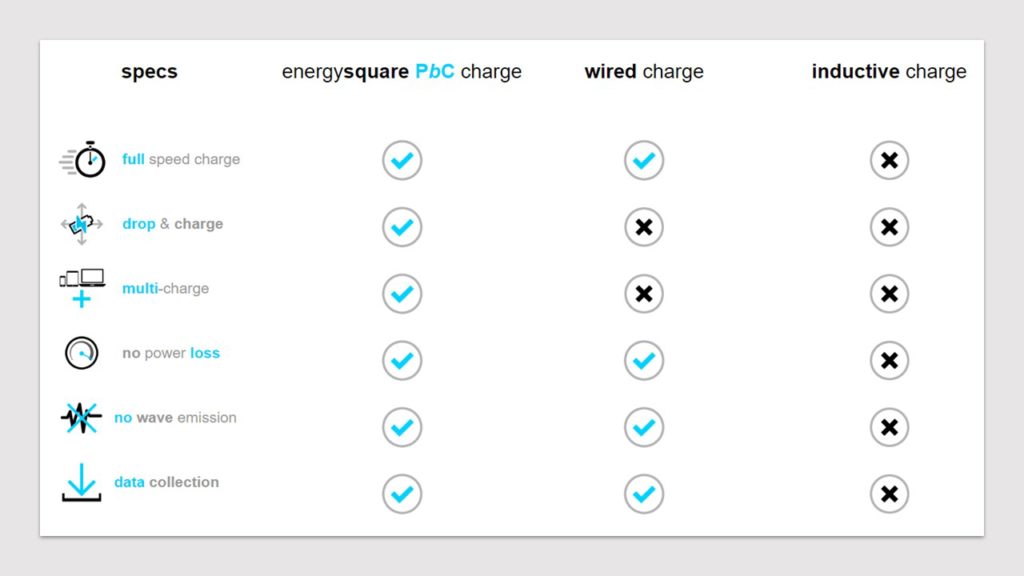Click PbC checkmark for data collection
Screen dimensions: 1024x576
(402, 494)
